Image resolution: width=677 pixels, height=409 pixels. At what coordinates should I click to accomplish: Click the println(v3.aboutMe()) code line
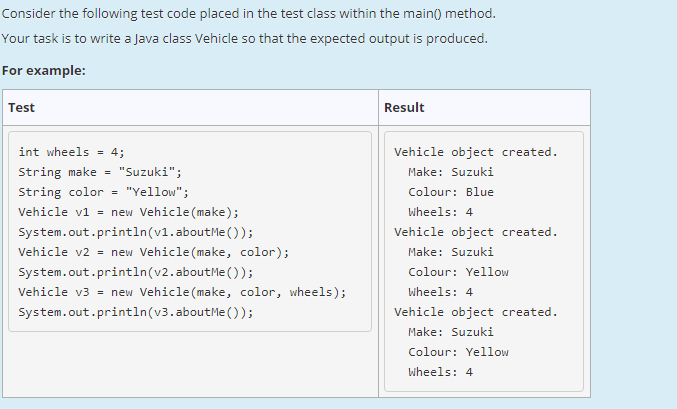click(x=135, y=312)
